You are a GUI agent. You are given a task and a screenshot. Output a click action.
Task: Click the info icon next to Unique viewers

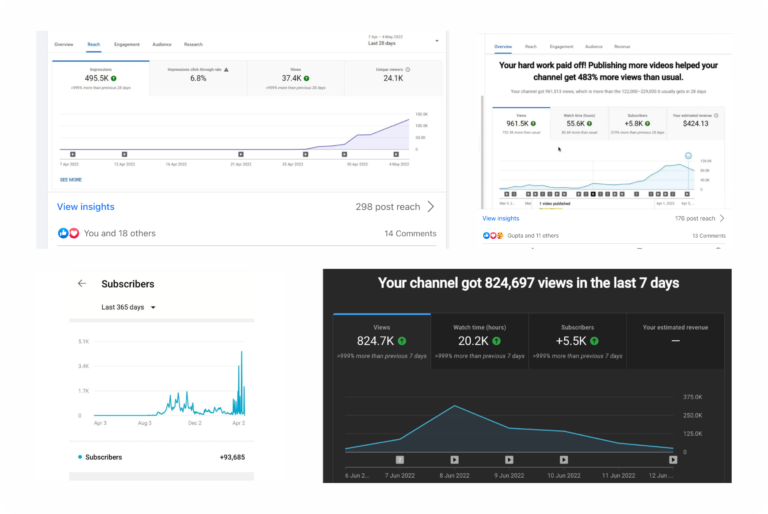click(x=408, y=69)
